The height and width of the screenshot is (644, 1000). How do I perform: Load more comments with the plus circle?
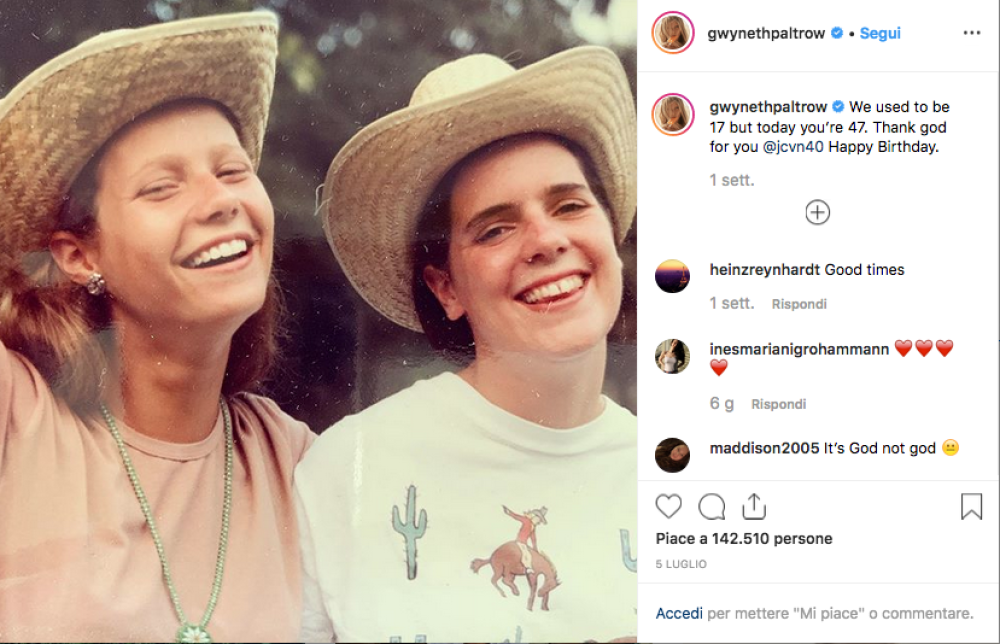tap(818, 212)
